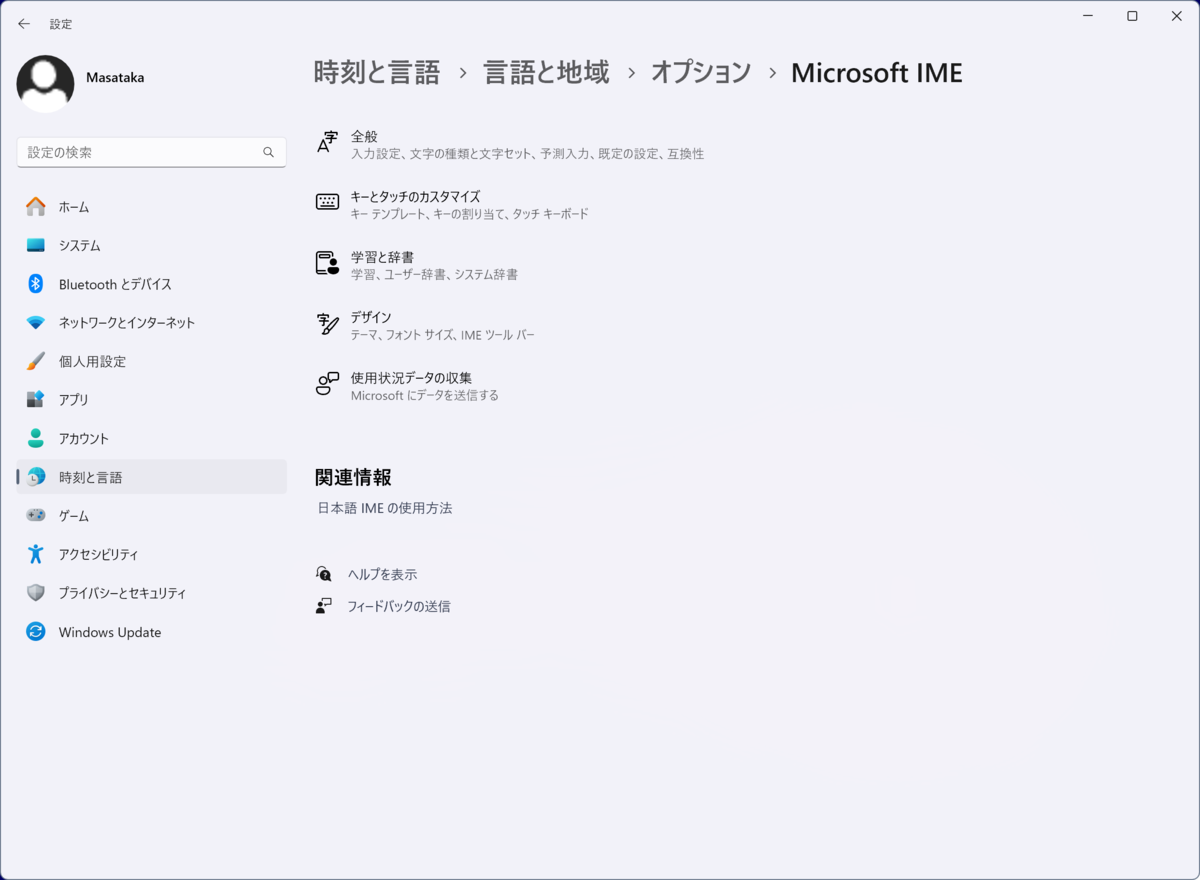
Task: Click the keyboard icon for キーとタッチ
Action: [x=327, y=202]
